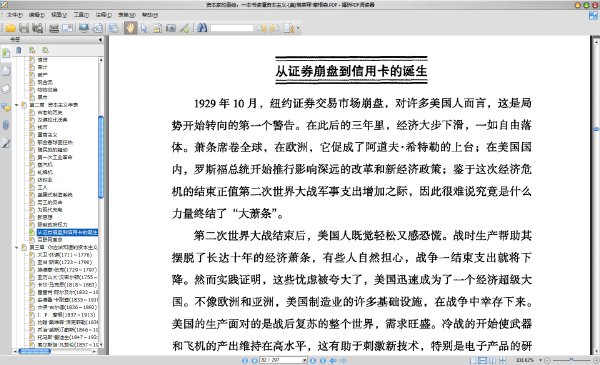Click the previous view blue back arrow

pos(333,360)
